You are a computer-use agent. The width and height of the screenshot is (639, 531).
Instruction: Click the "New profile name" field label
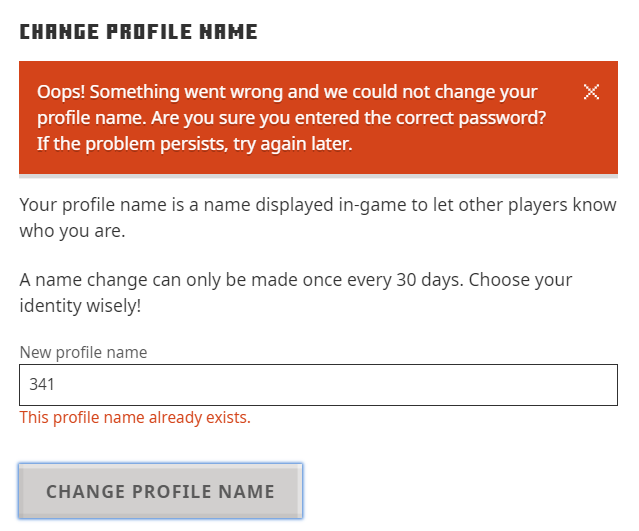pyautogui.click(x=83, y=352)
